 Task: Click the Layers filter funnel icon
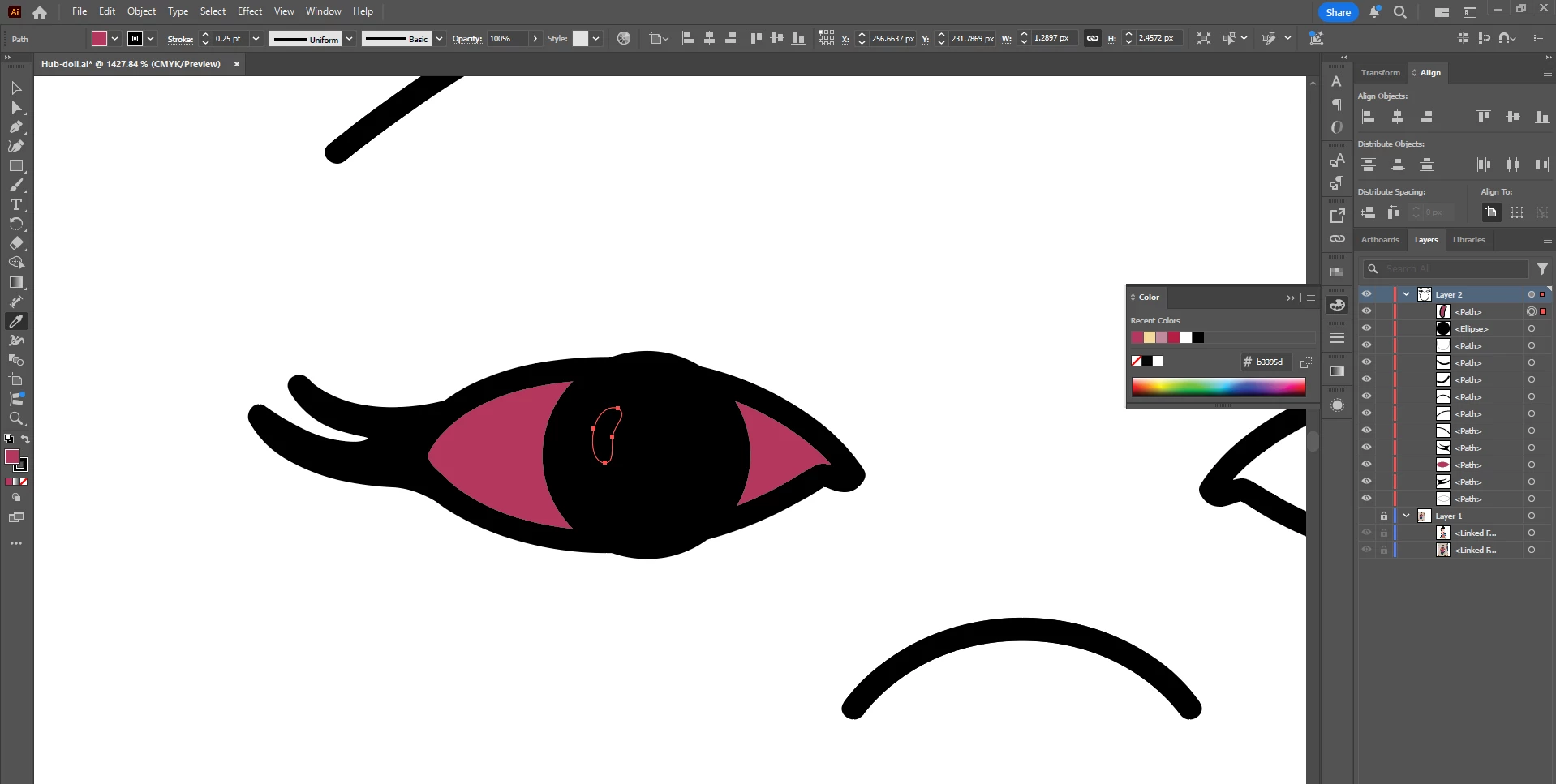pyautogui.click(x=1542, y=268)
